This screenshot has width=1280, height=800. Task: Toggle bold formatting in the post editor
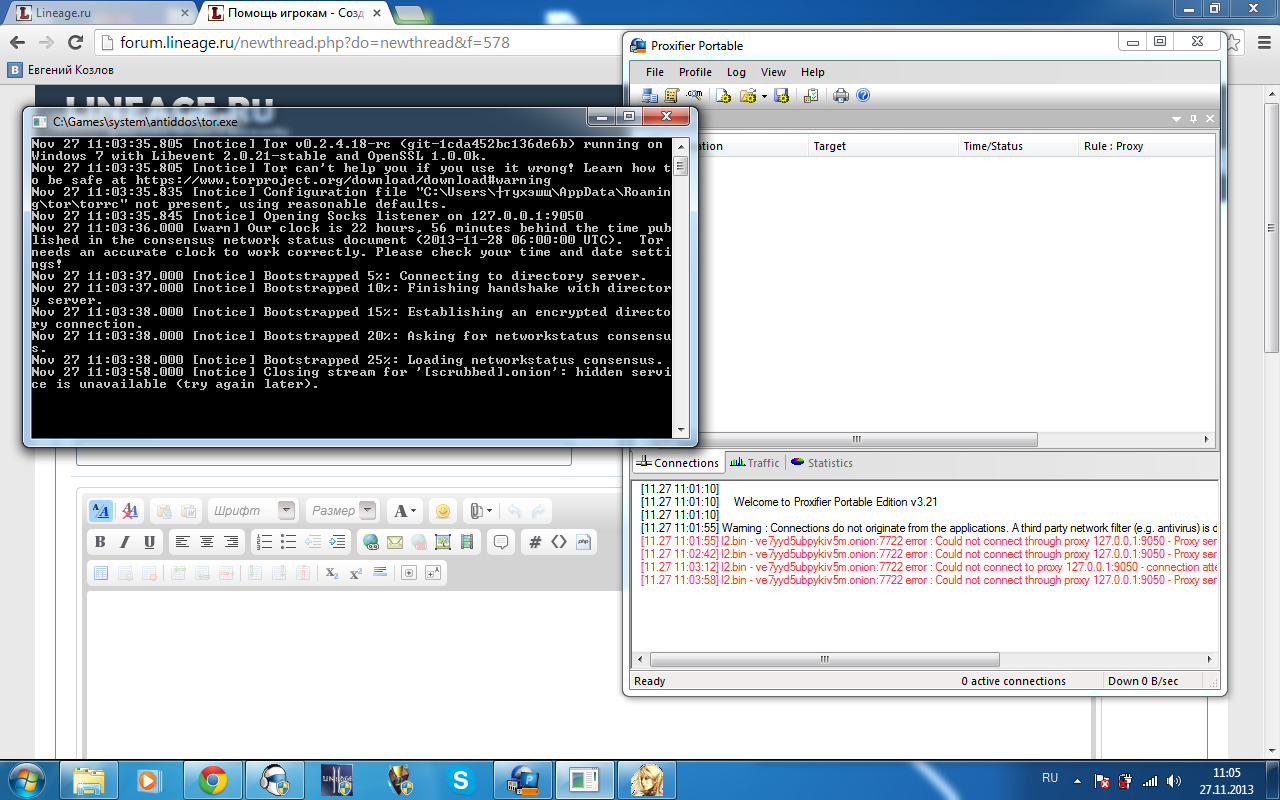(x=100, y=542)
